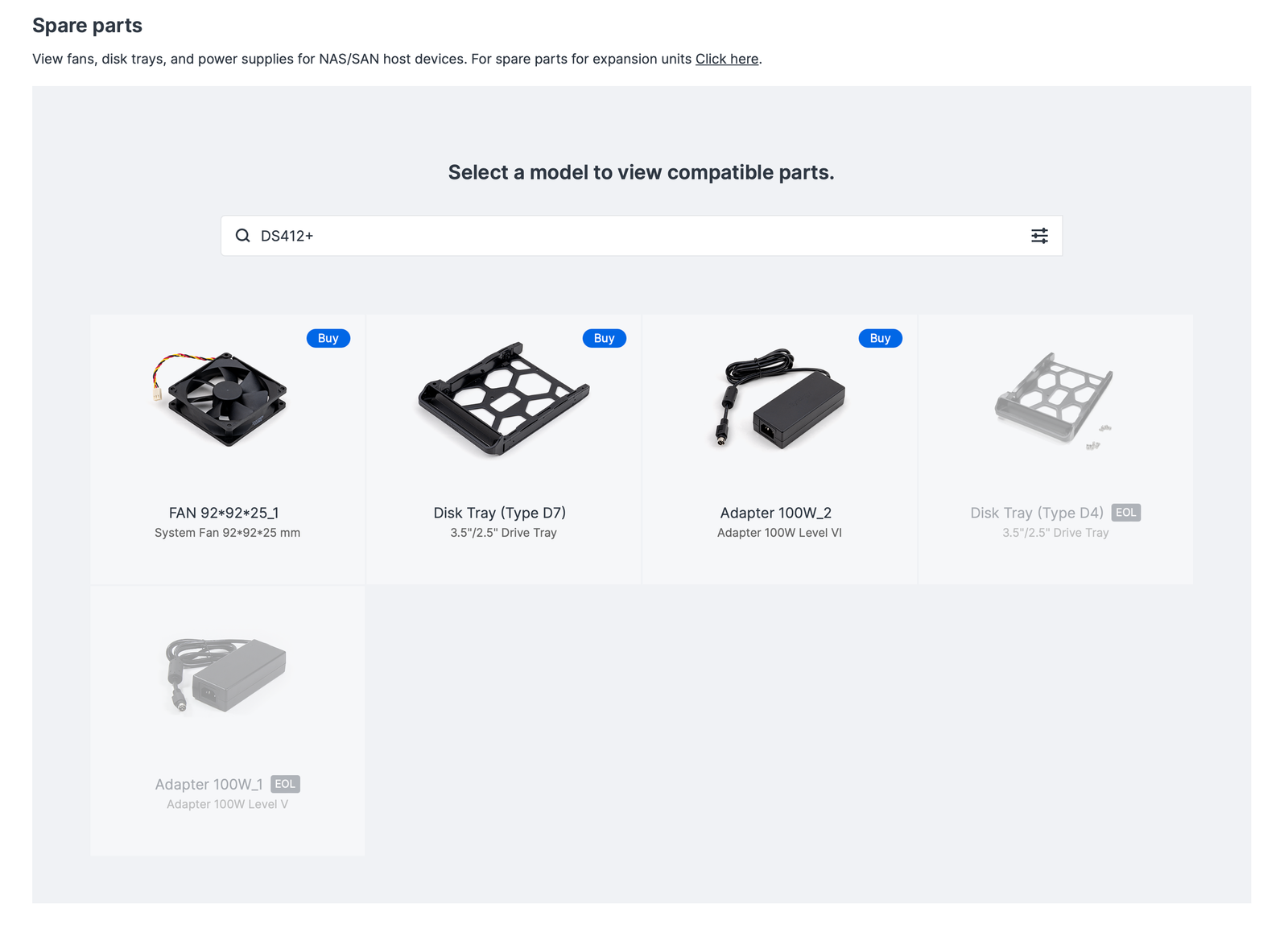Screen dimensions: 1288x932
Task: Select the Disk Tray (Type D7) title
Action: pos(500,513)
